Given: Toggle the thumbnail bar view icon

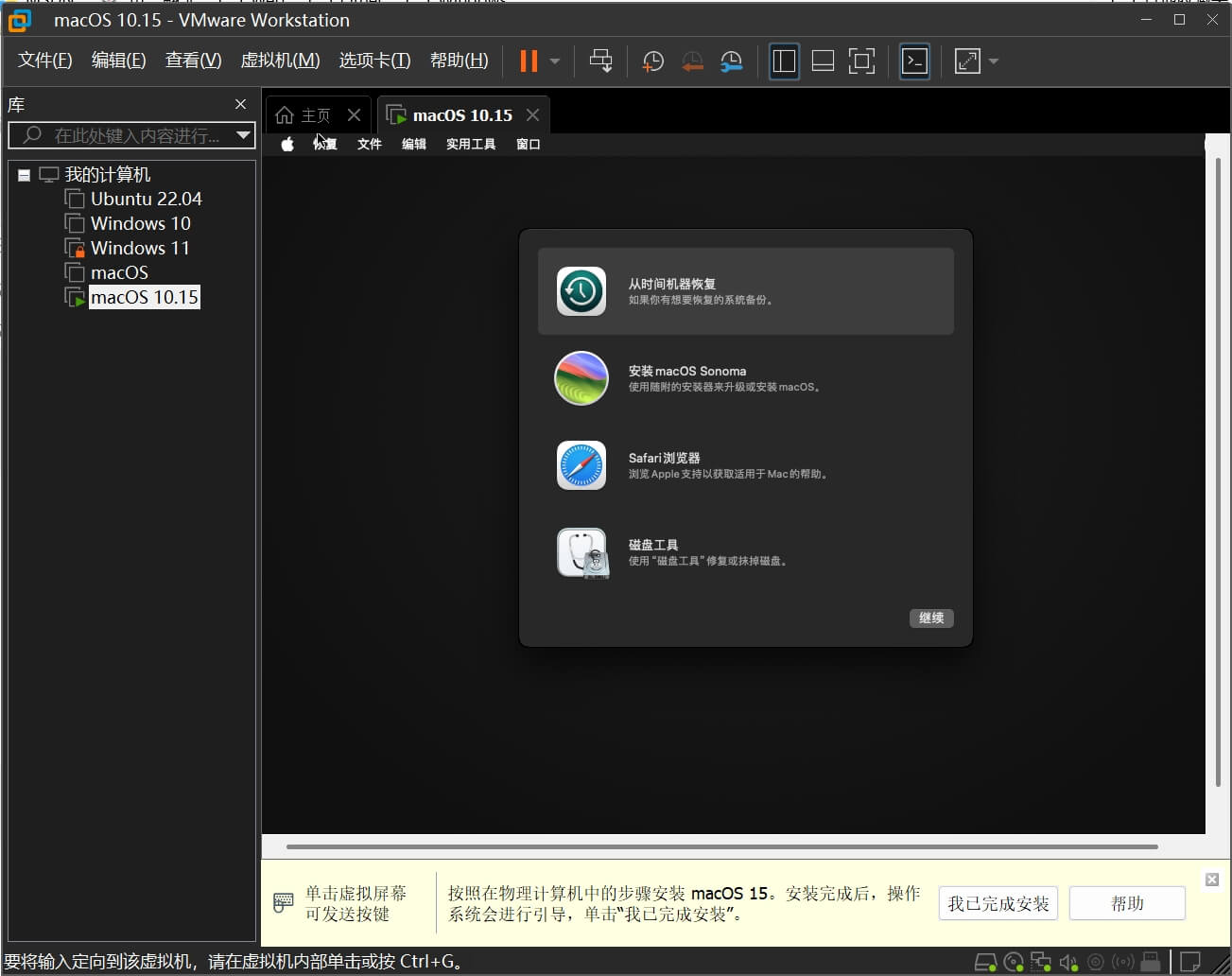Looking at the screenshot, I should pos(823,61).
